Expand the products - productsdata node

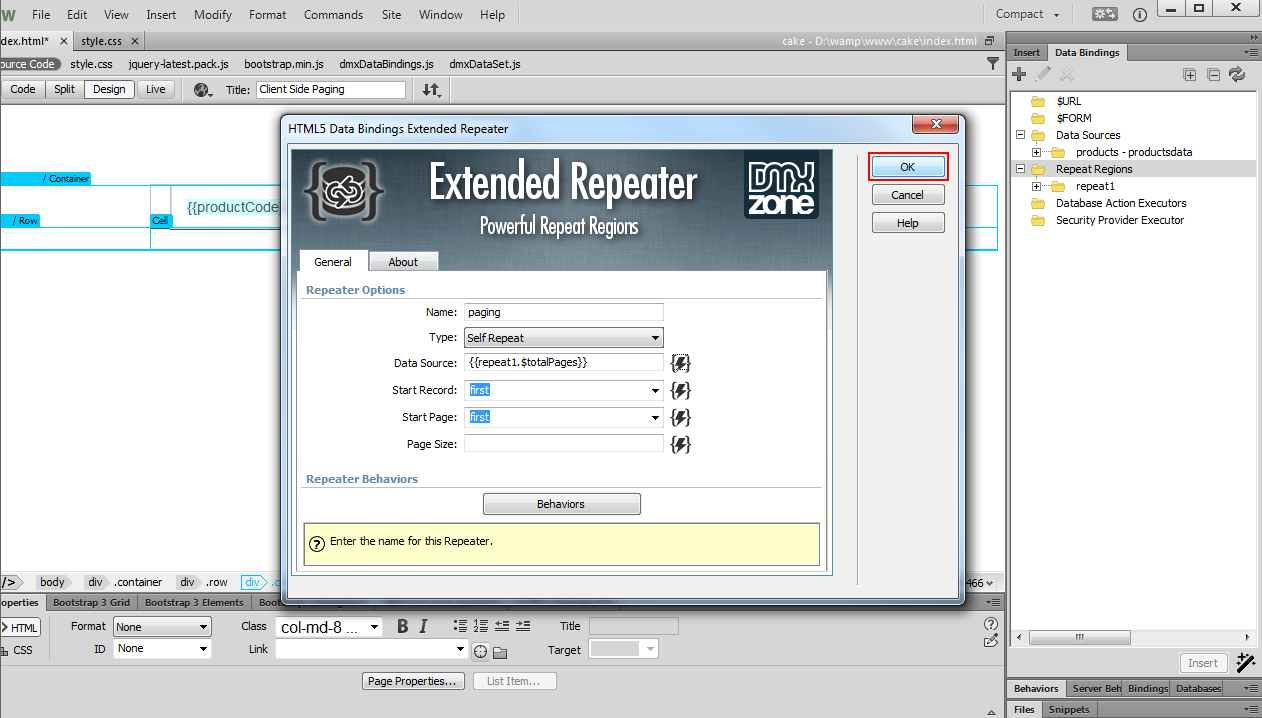coord(1038,152)
